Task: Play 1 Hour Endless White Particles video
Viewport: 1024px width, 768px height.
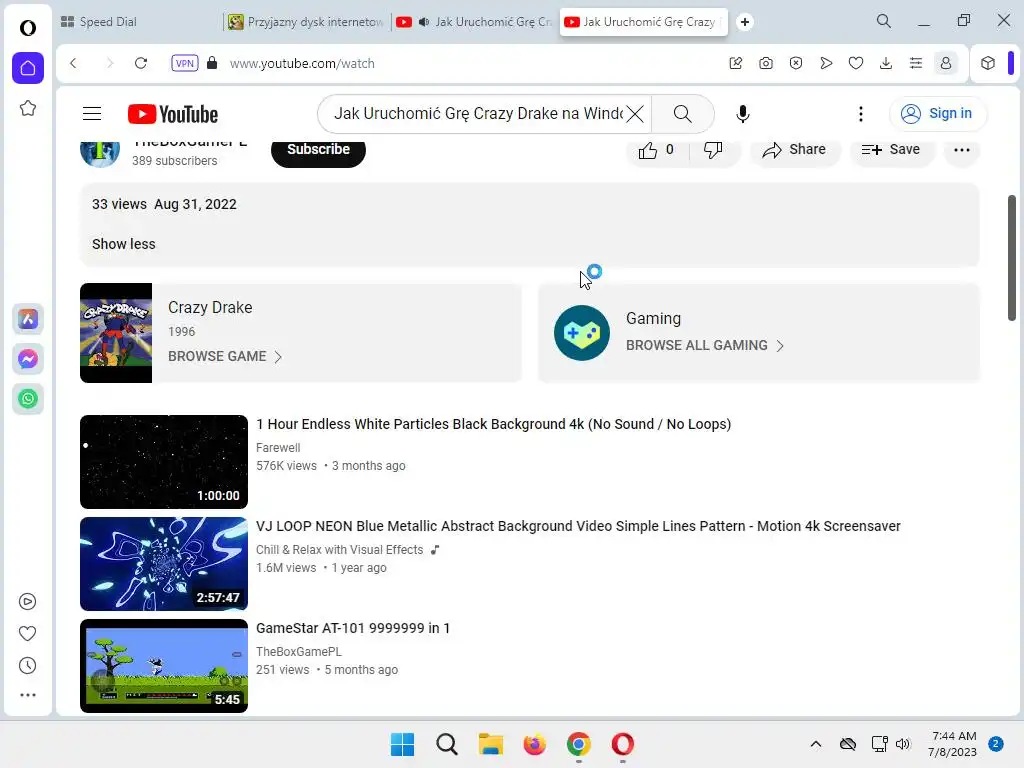Action: pos(163,462)
